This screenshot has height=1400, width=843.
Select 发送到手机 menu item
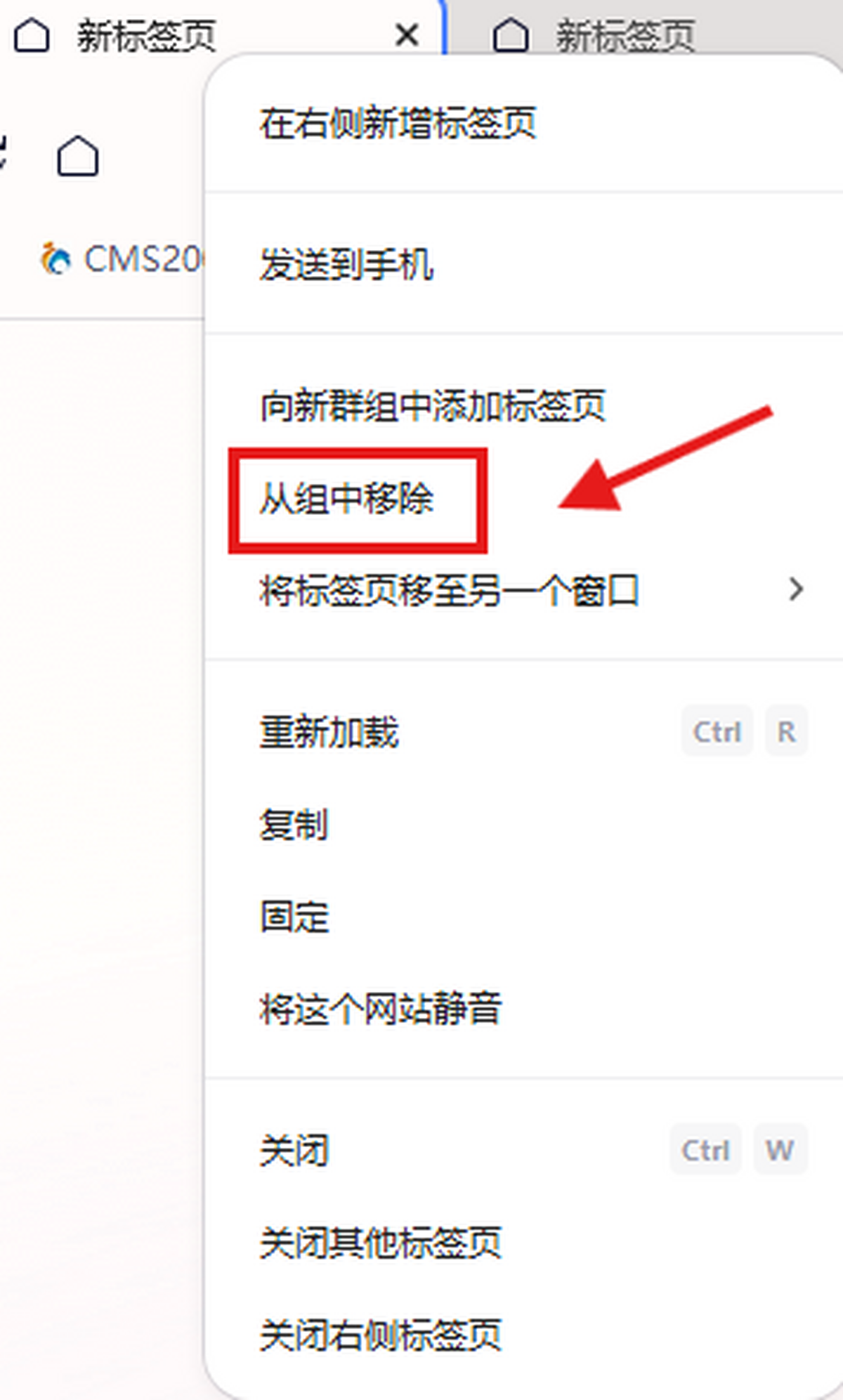(523, 265)
